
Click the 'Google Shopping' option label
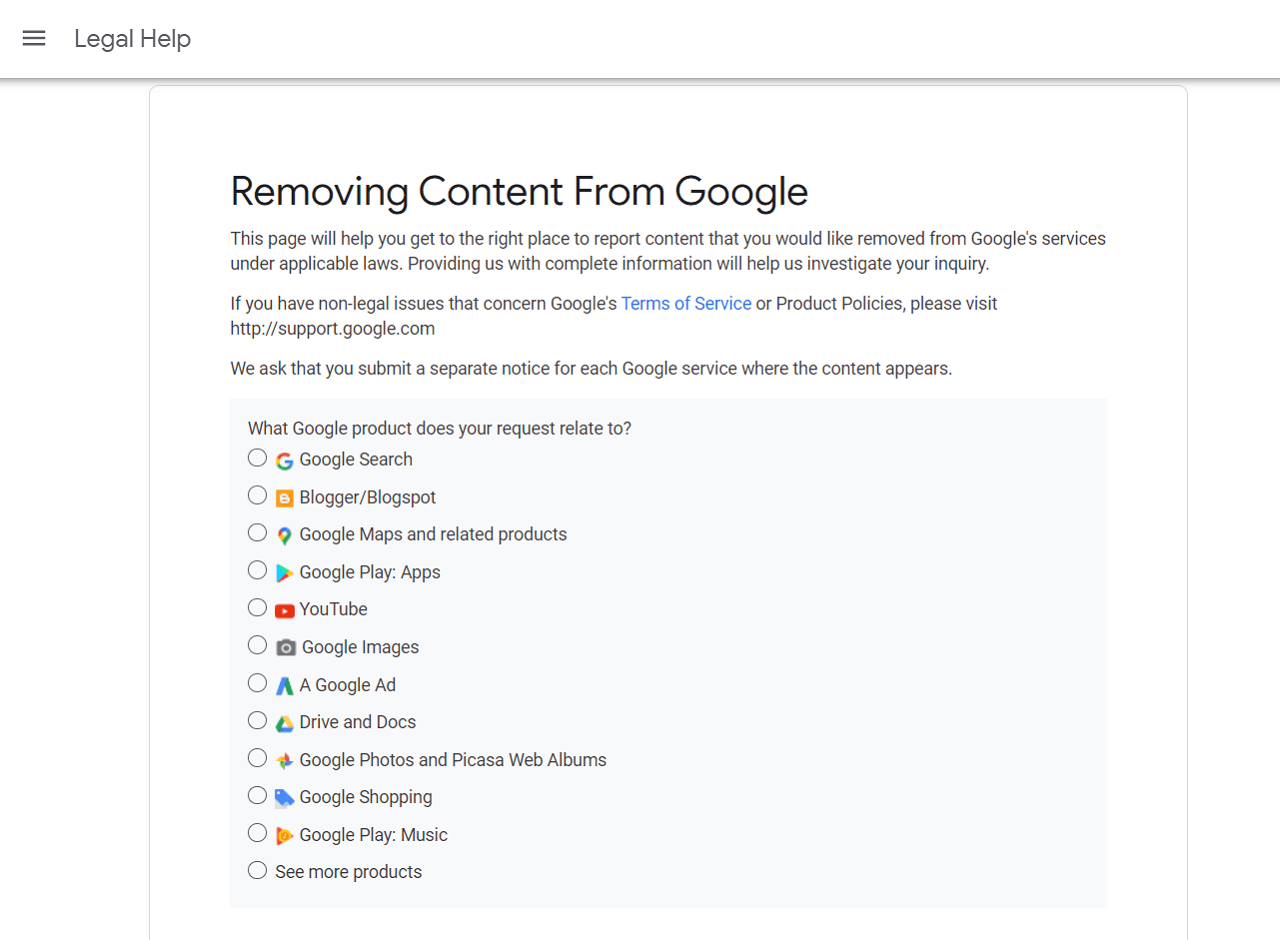366,798
